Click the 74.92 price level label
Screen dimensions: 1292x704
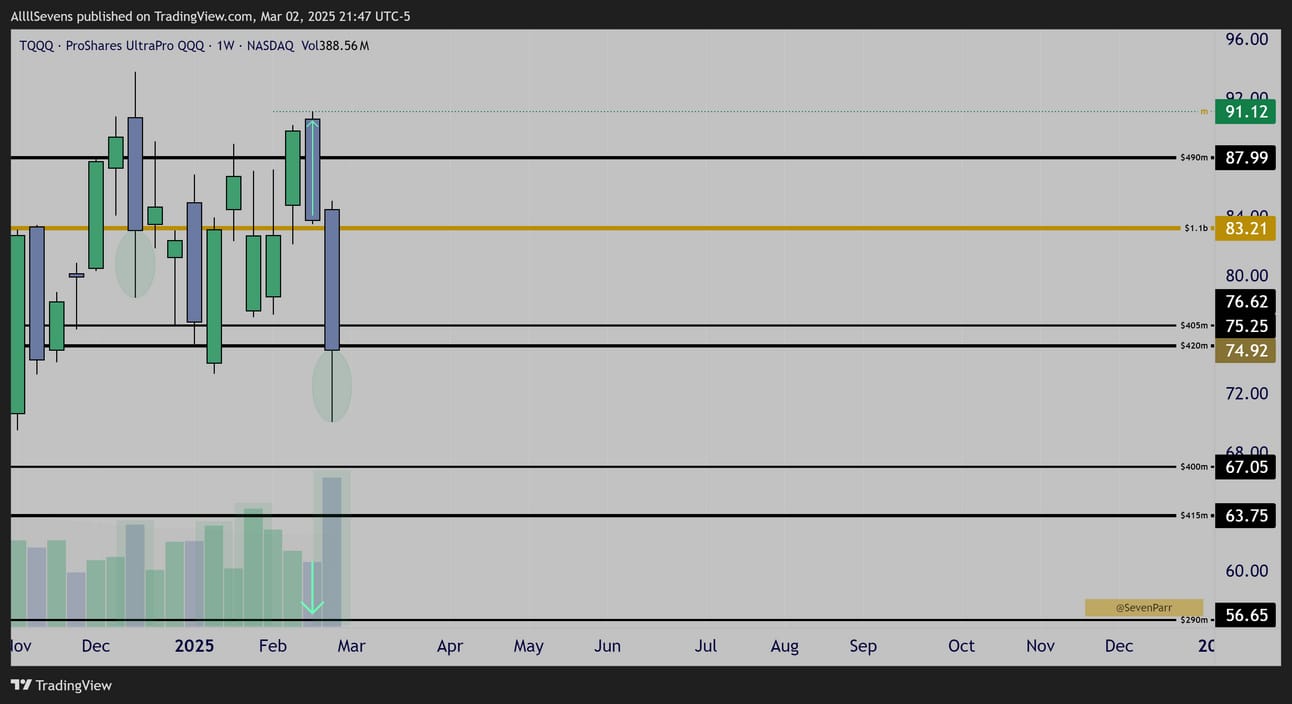coord(1245,350)
